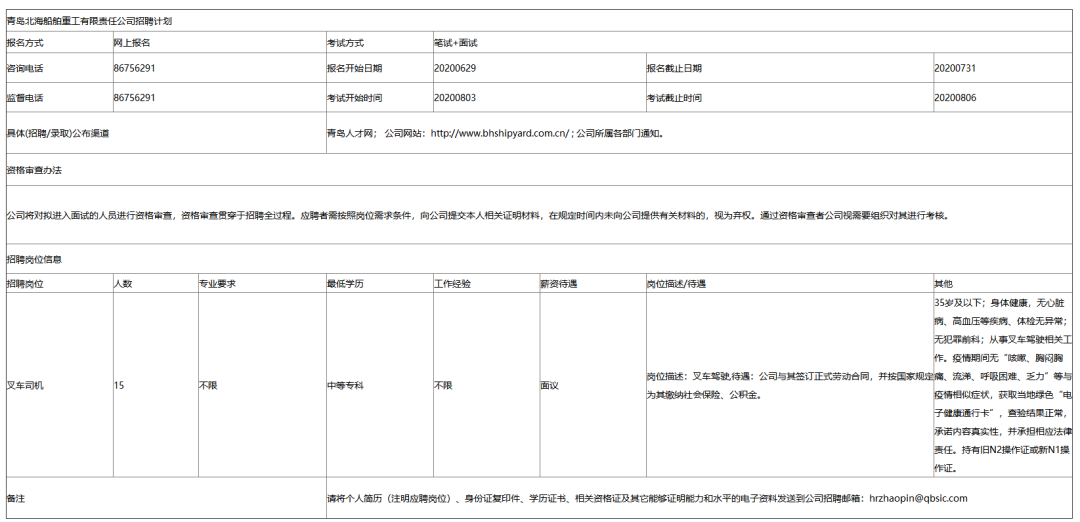This screenshot has height=522, width=1080.
Task: Click the 笔试+面试 value
Action: click(455, 43)
